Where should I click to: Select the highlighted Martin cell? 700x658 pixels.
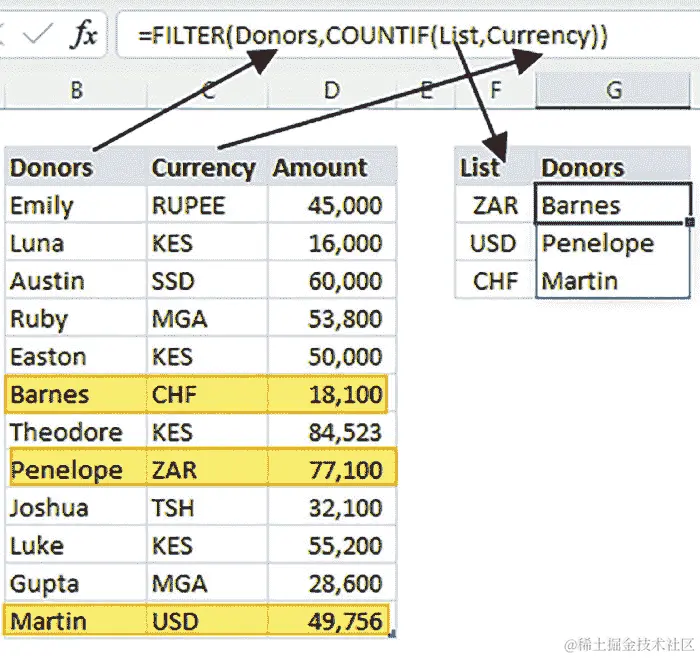(76, 621)
